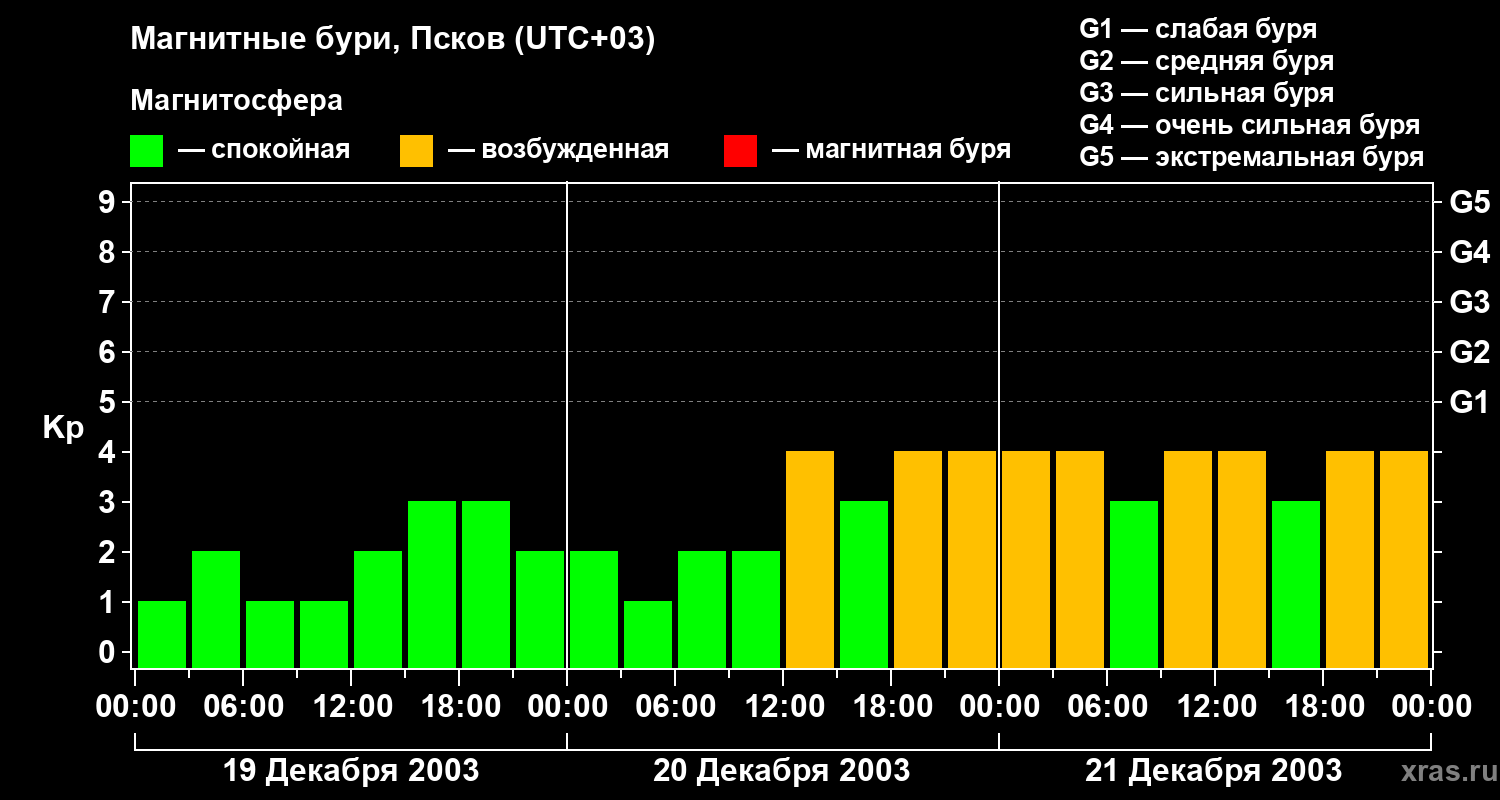Image resolution: width=1500 pixels, height=800 pixels.
Task: Click the 21 Декабря 12:00–15:00 yellow bar
Action: tap(1242, 559)
